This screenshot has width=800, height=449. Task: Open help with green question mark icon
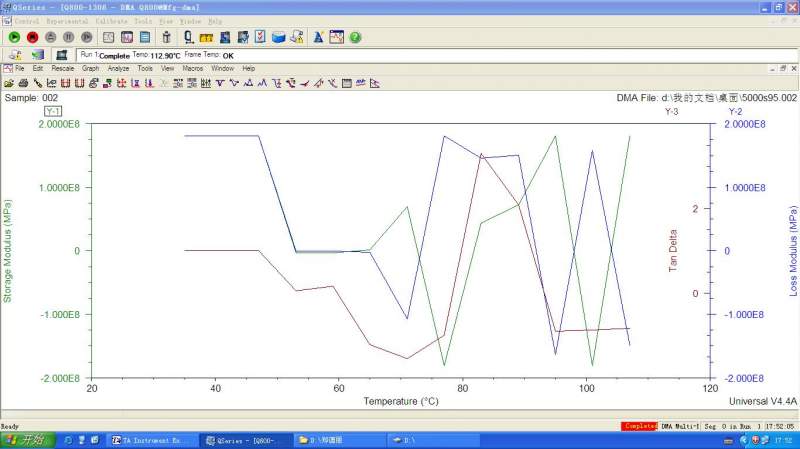(355, 37)
